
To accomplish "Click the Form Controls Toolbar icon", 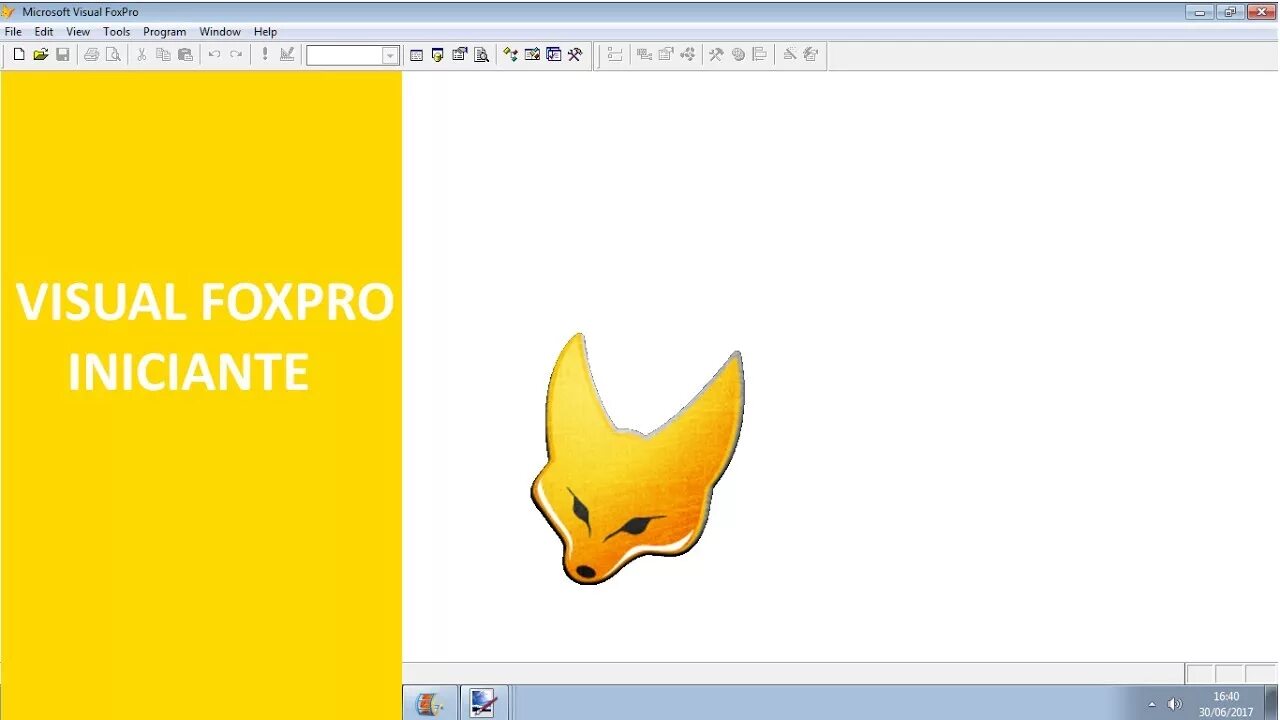I will pyautogui.click(x=717, y=55).
